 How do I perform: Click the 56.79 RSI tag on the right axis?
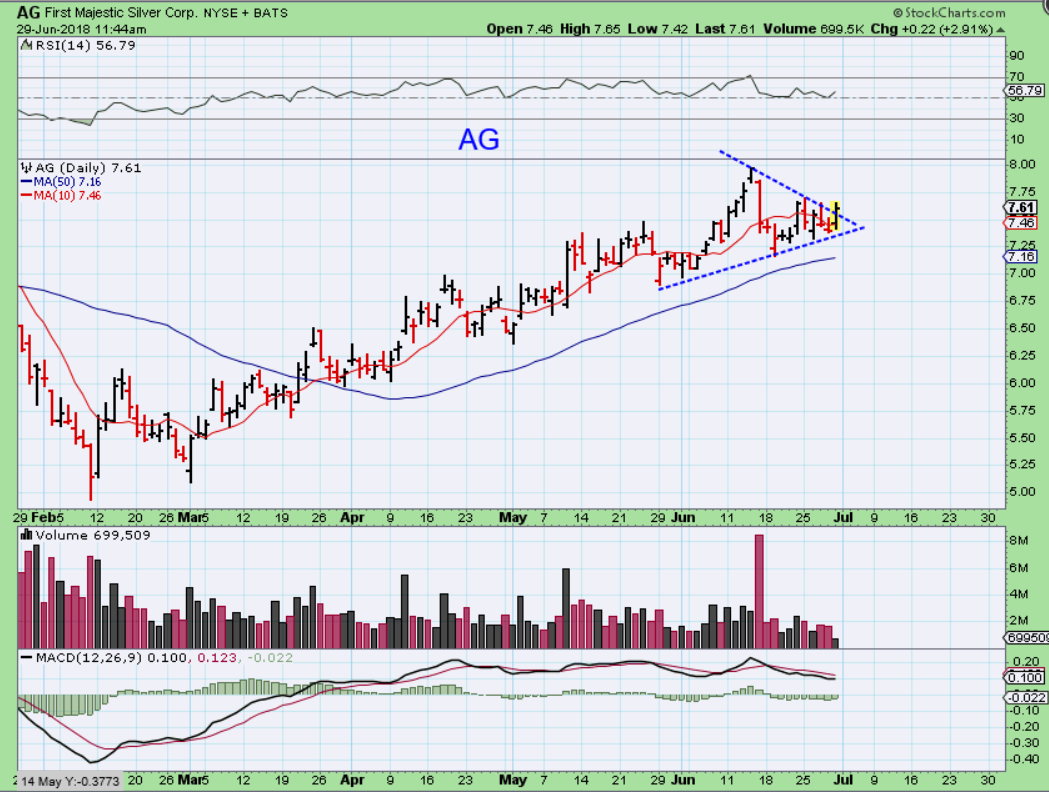1025,90
